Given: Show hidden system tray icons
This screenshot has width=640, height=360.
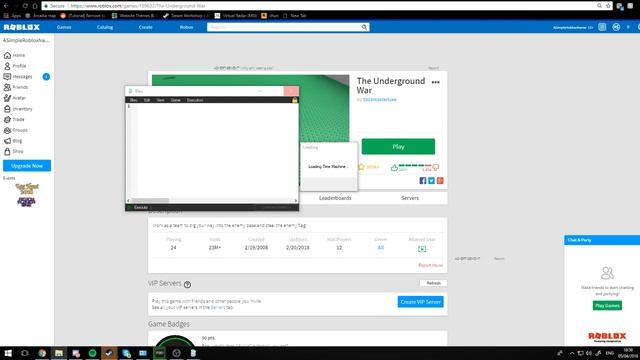Looking at the screenshot, I should pos(572,353).
